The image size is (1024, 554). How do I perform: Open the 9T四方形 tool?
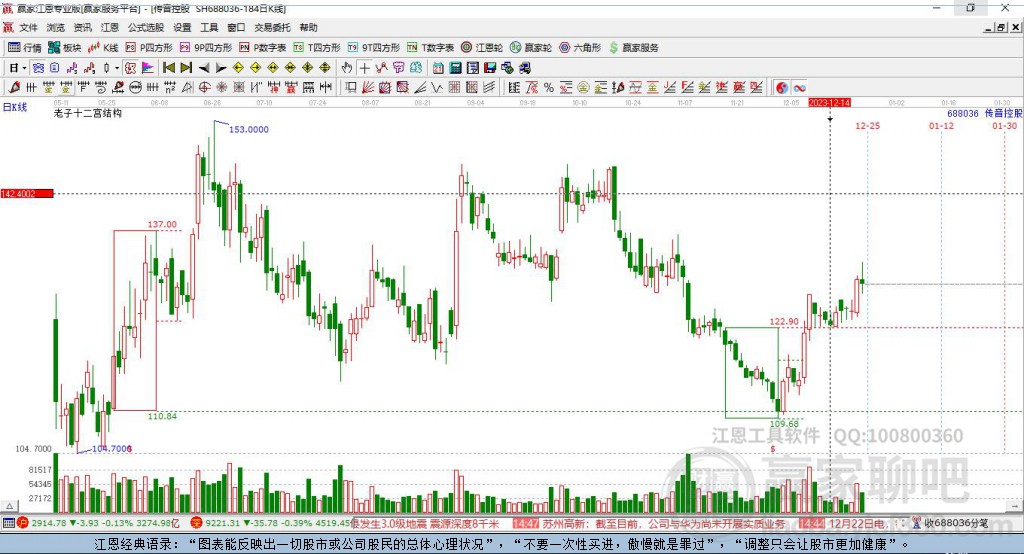[x=374, y=48]
